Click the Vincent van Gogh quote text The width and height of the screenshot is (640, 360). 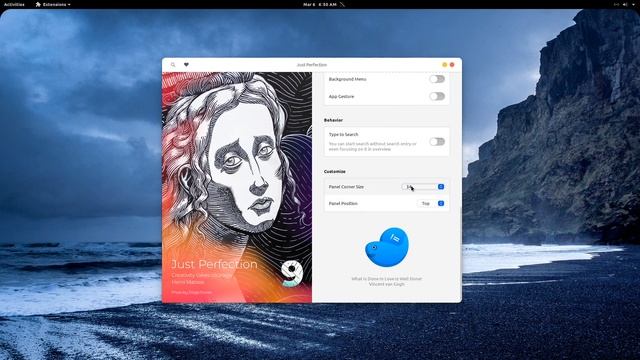[387, 281]
